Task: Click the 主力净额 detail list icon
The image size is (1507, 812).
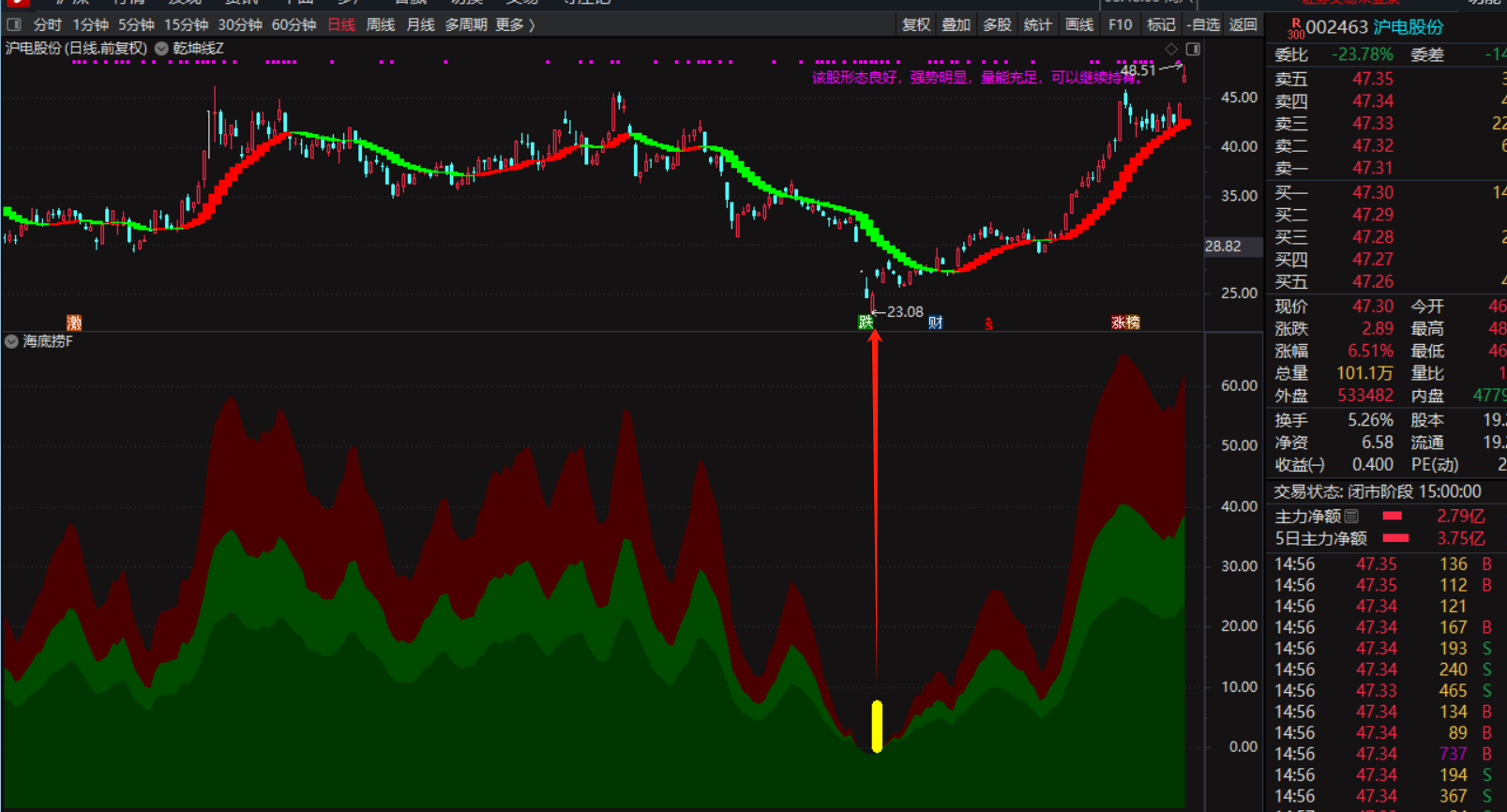Action: click(1351, 516)
